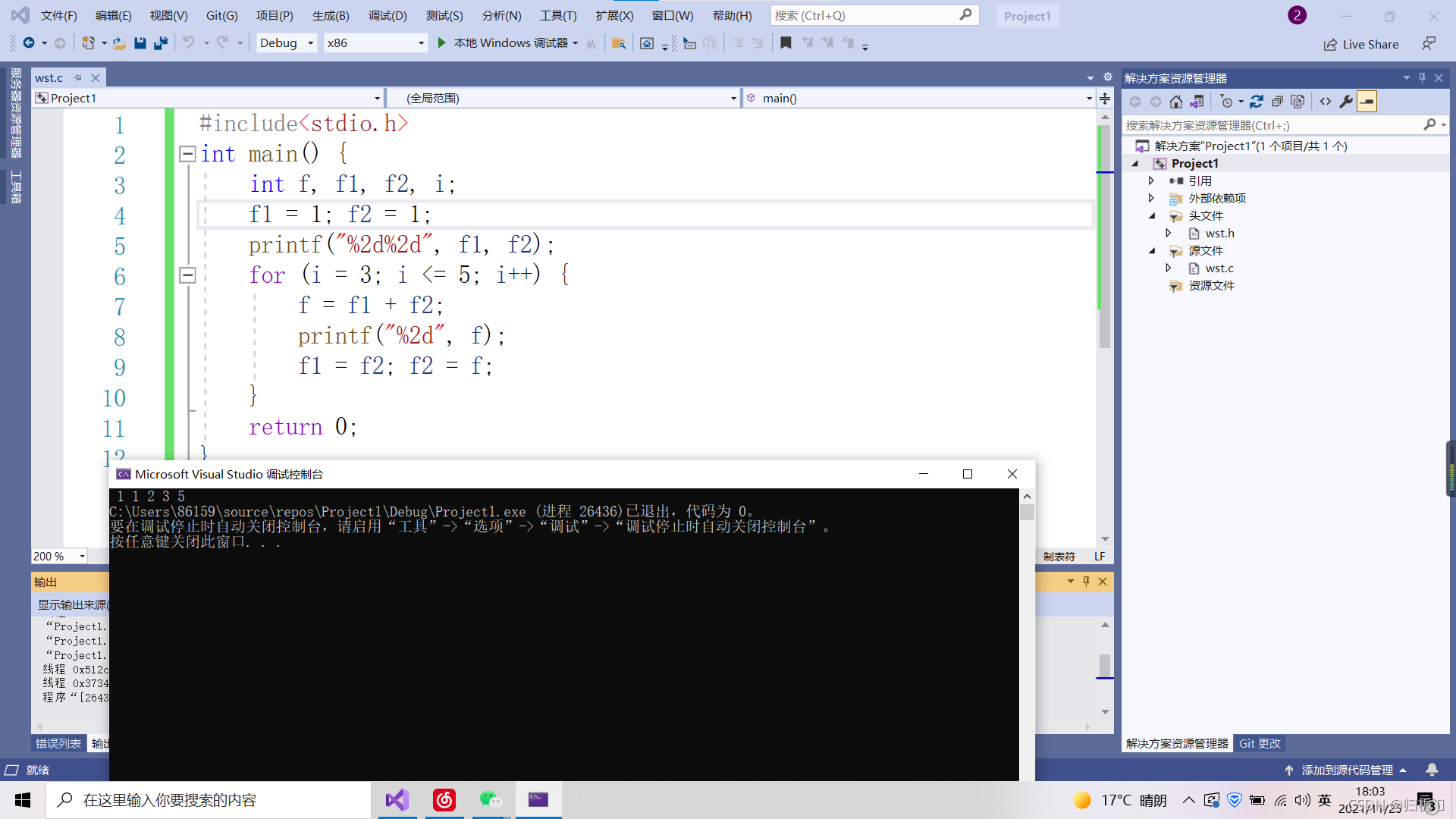Toggle the bookmark icon in toolbar
This screenshot has height=819, width=1456.
tap(786, 43)
